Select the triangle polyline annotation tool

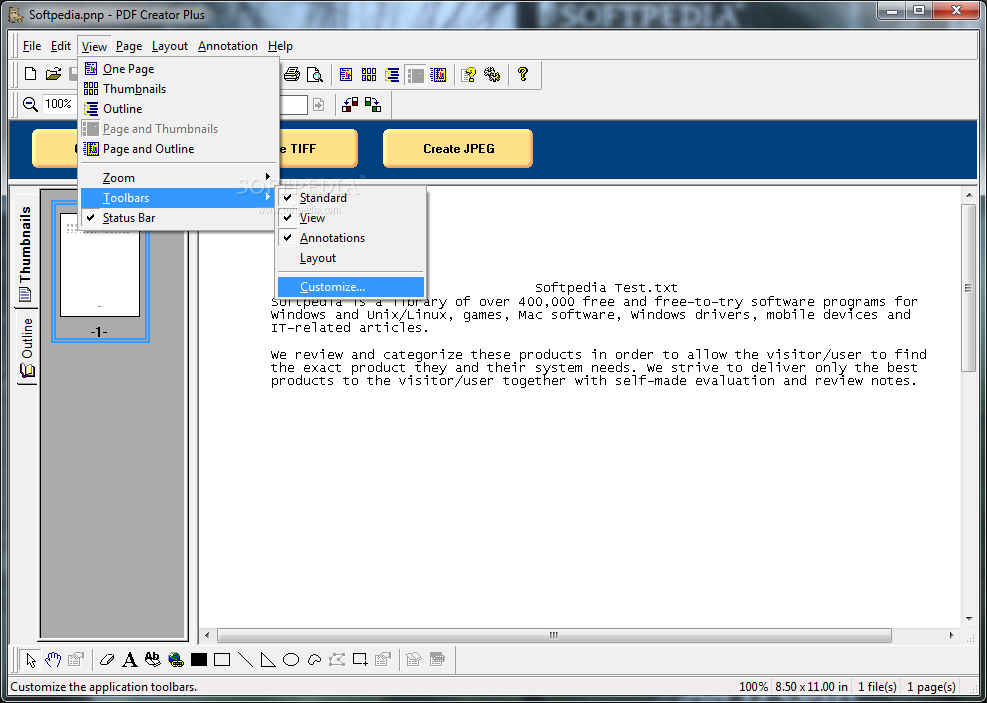point(268,660)
